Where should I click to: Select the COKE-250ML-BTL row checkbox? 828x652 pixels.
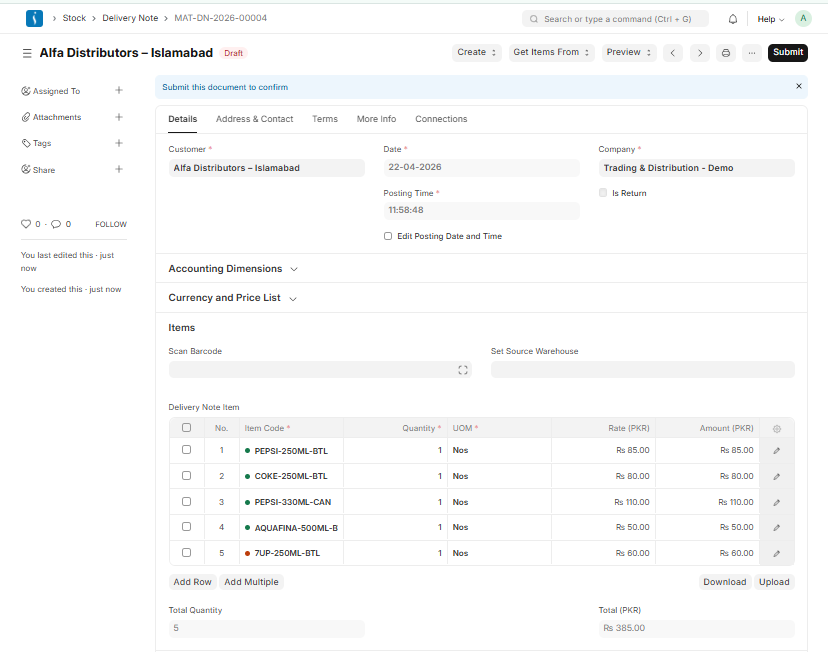186,476
